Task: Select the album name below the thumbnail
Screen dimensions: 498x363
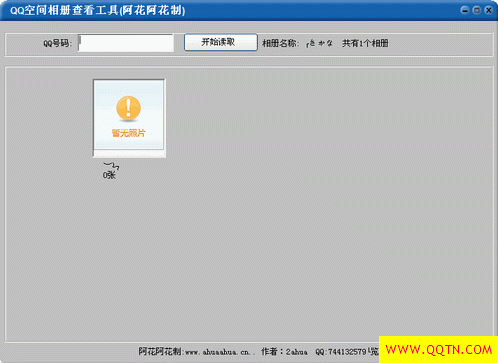Action: [111, 166]
